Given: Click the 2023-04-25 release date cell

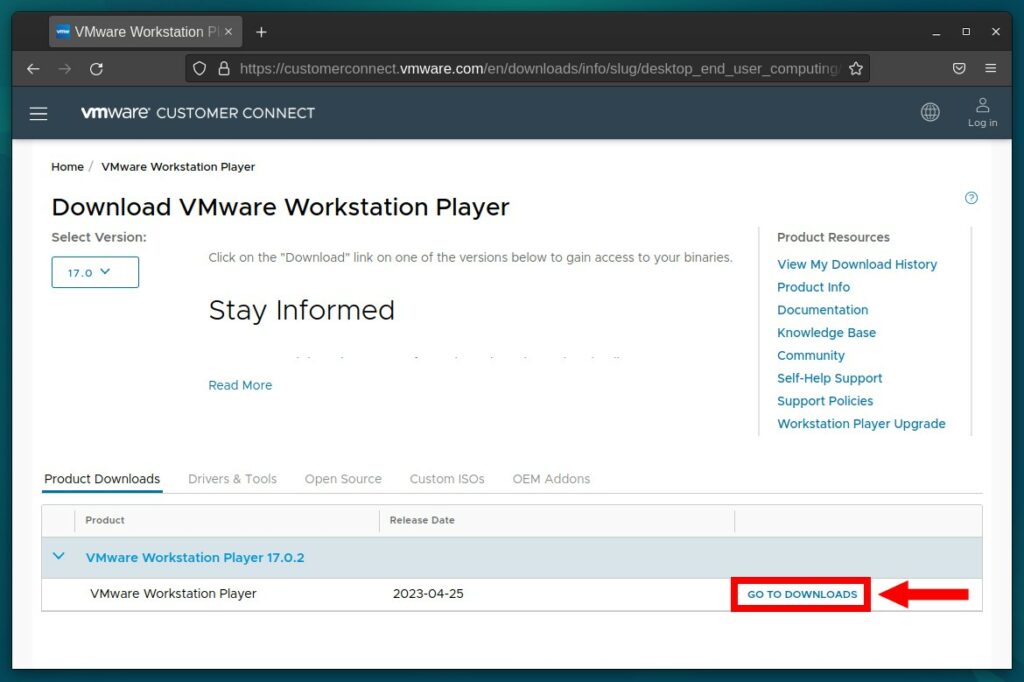Looking at the screenshot, I should tap(428, 594).
